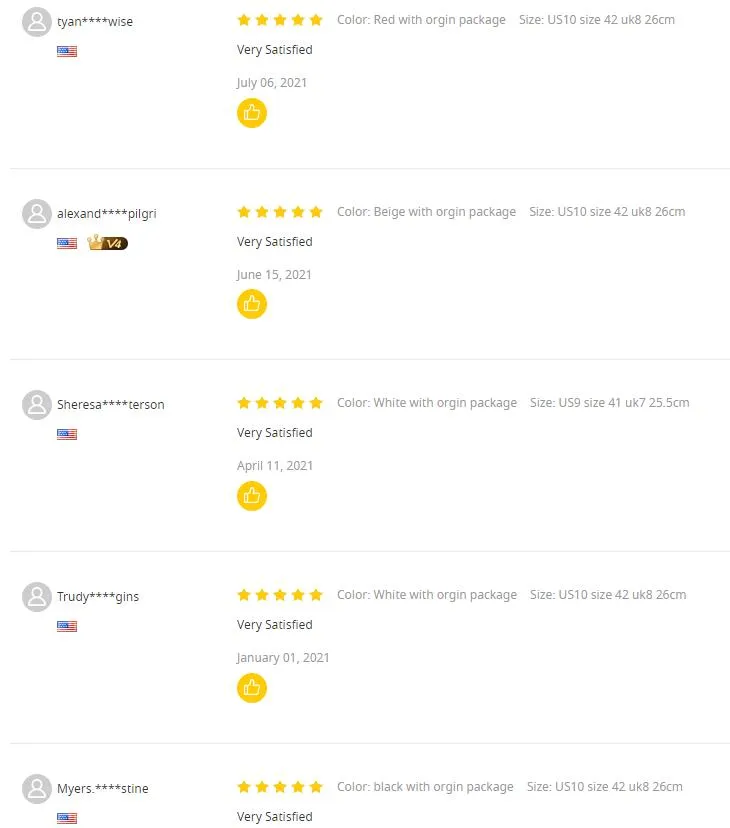Click the US flag under tyan****wise
This screenshot has height=828, width=730.
[x=67, y=51]
